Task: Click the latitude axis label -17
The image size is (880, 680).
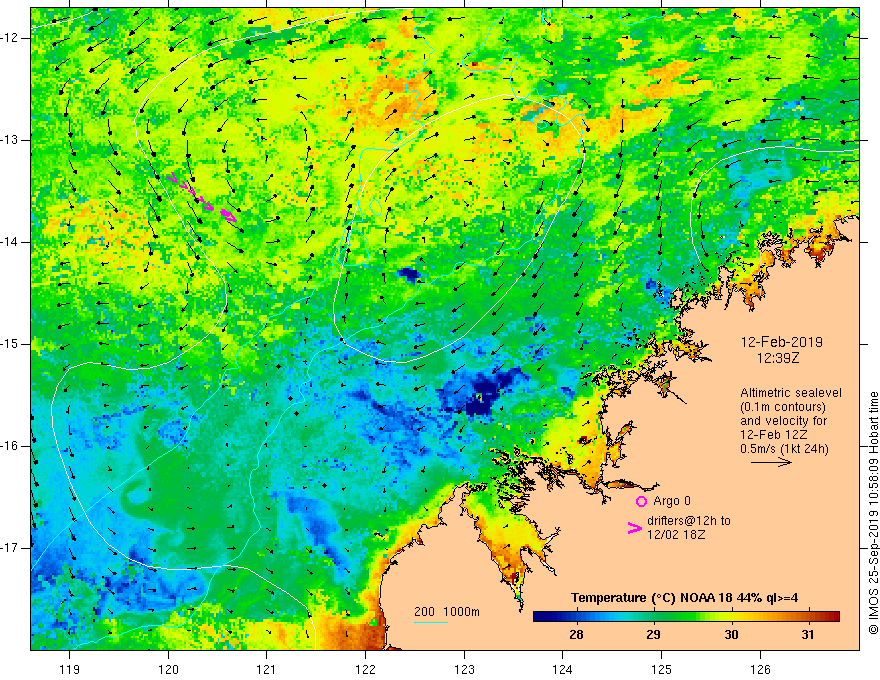Action: (11, 548)
